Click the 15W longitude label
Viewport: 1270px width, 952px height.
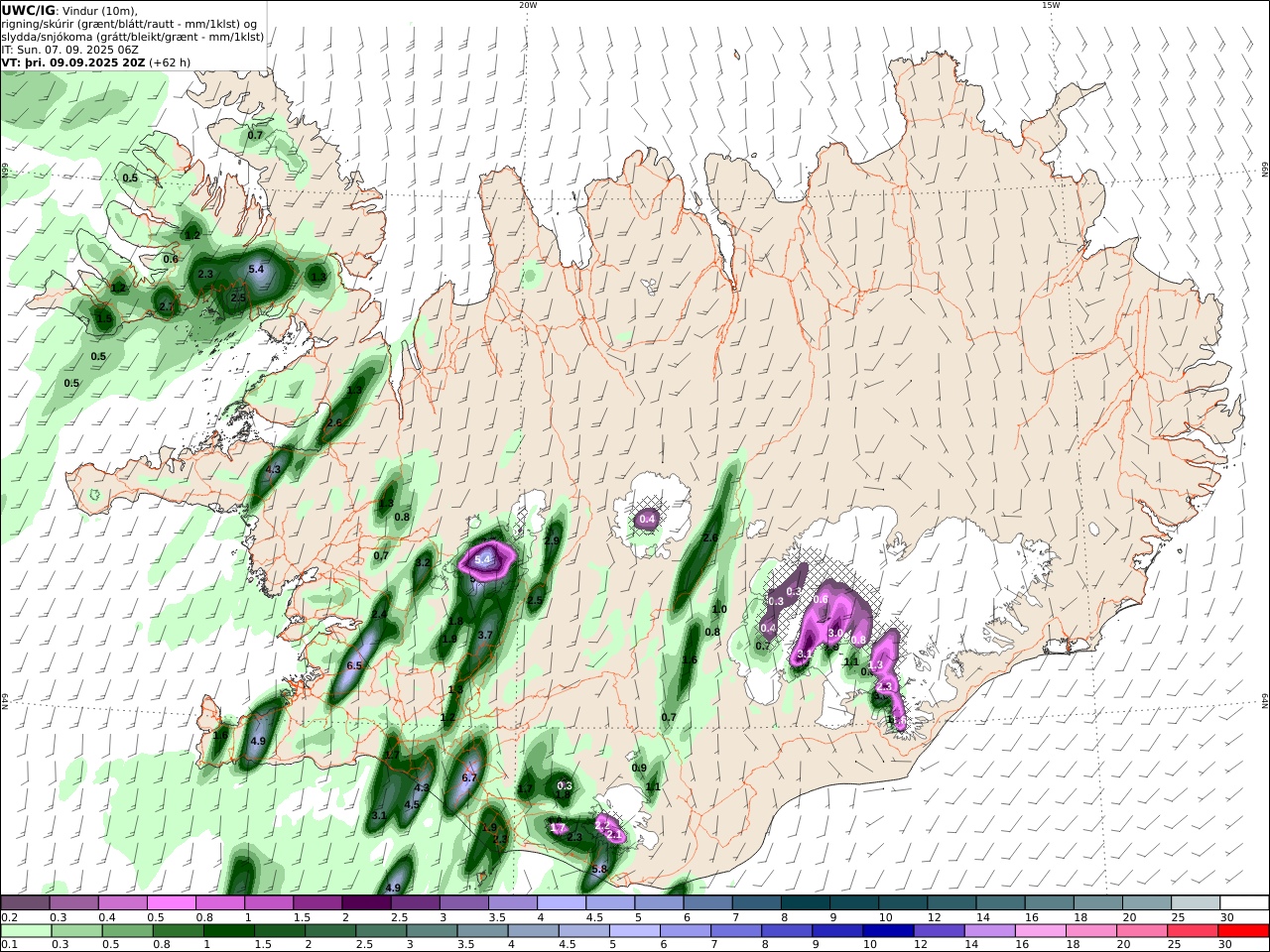pos(1051,5)
